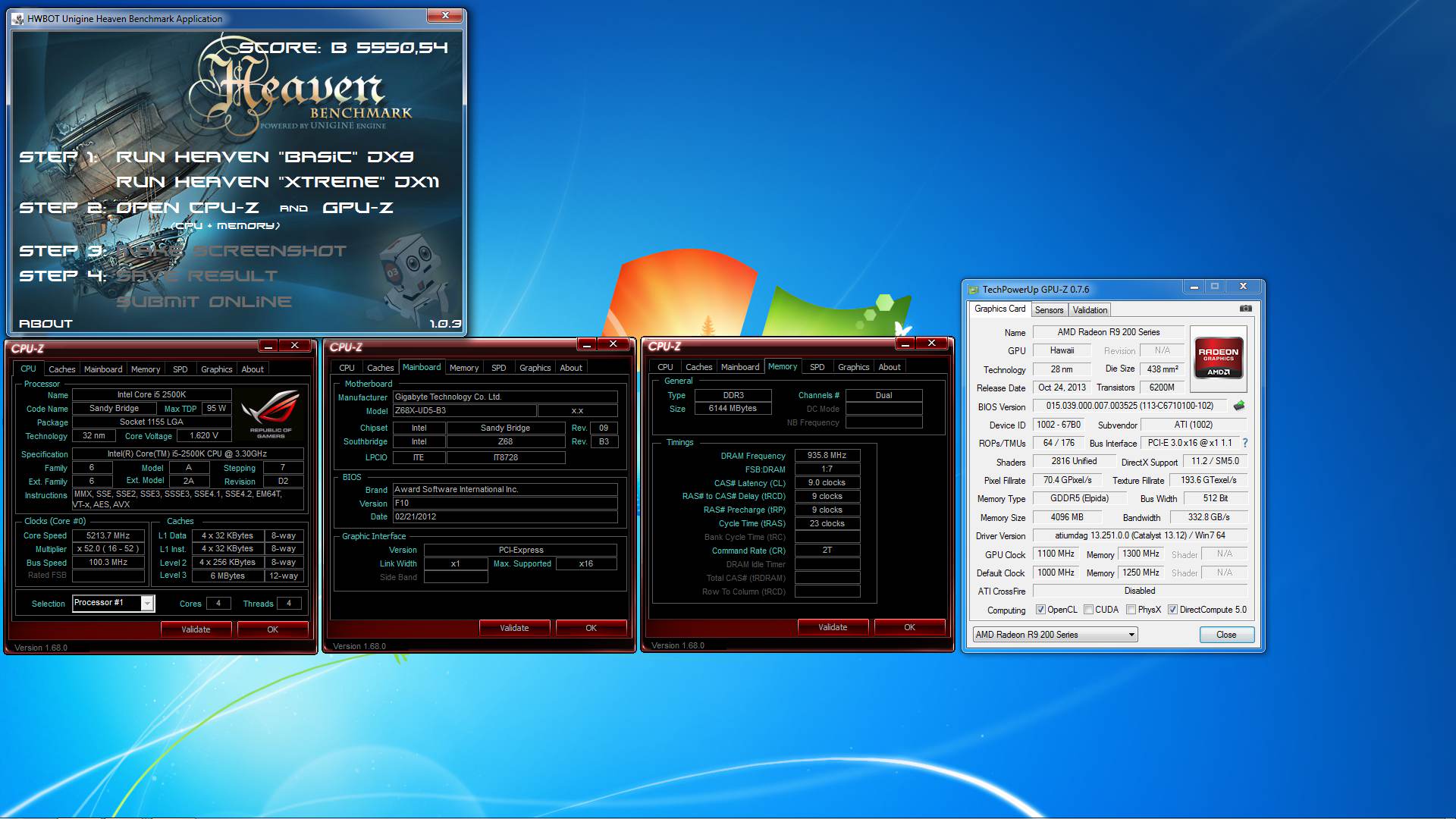This screenshot has height=819, width=1456.
Task: Click the BIOS Date 02/21/2012 value
Action: [505, 517]
